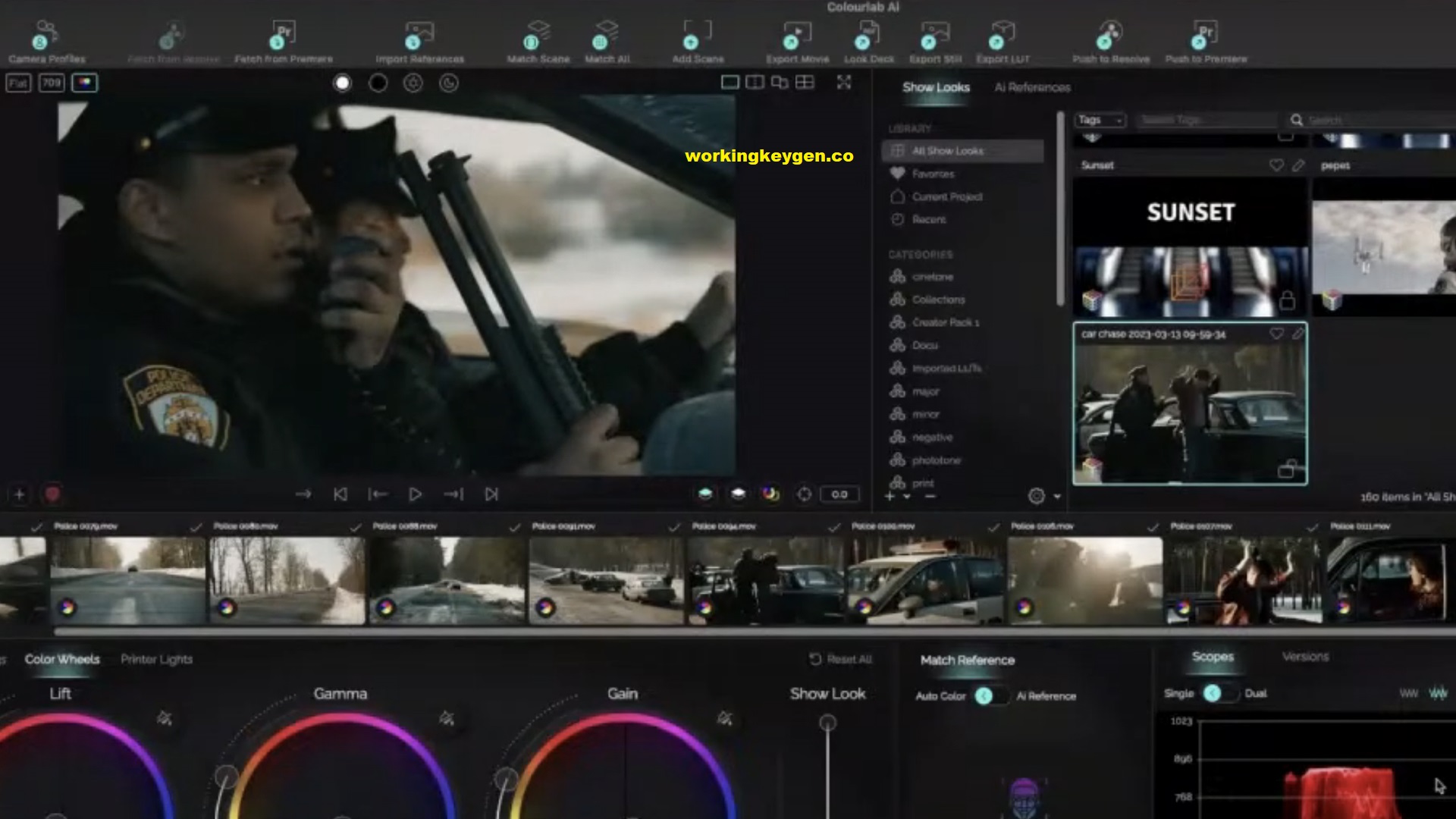Switch the Auto Color toggle to Ai Reference
This screenshot has width=1456, height=819.
(x=990, y=696)
